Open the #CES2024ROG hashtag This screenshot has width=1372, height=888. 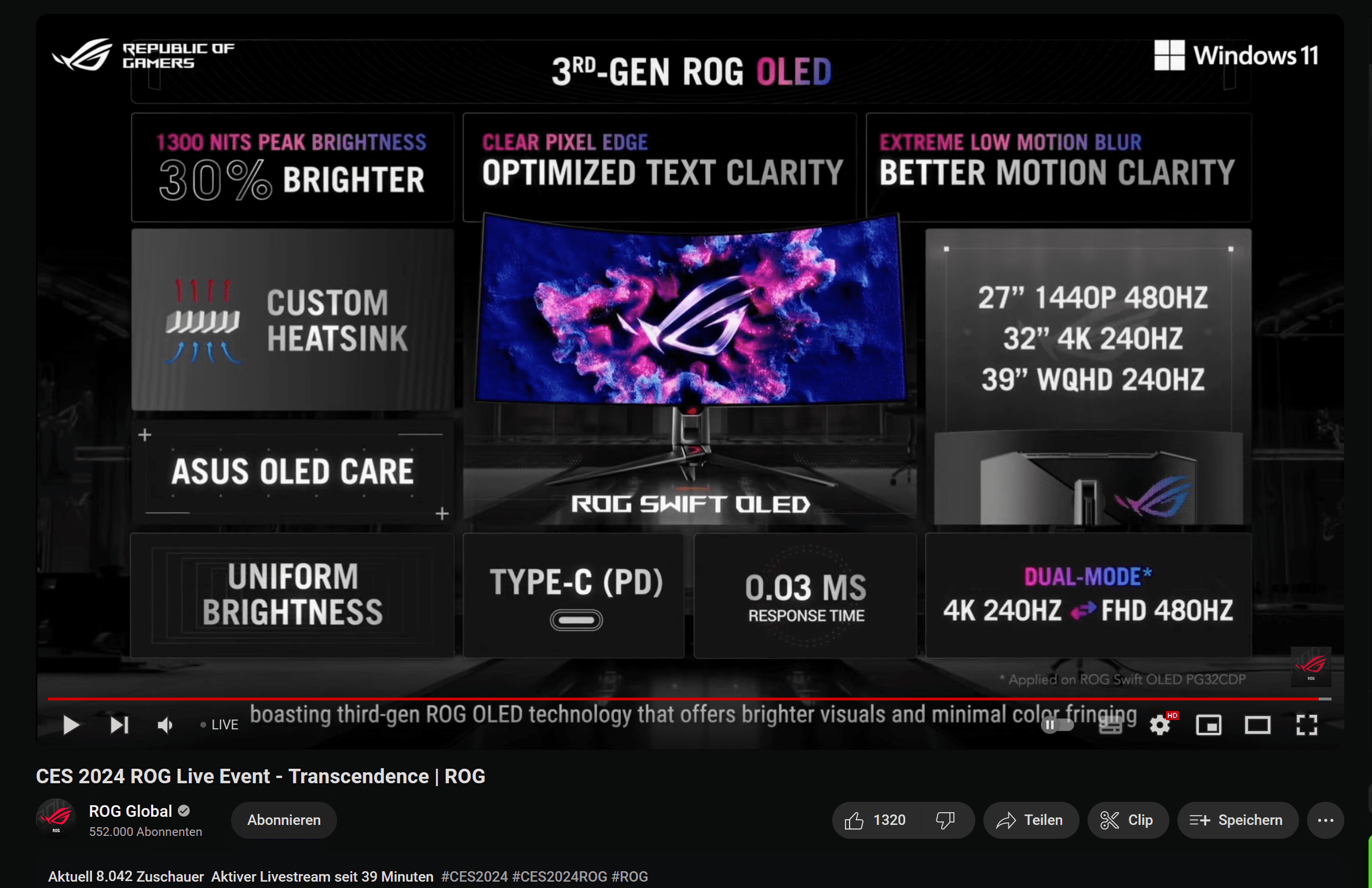click(560, 876)
